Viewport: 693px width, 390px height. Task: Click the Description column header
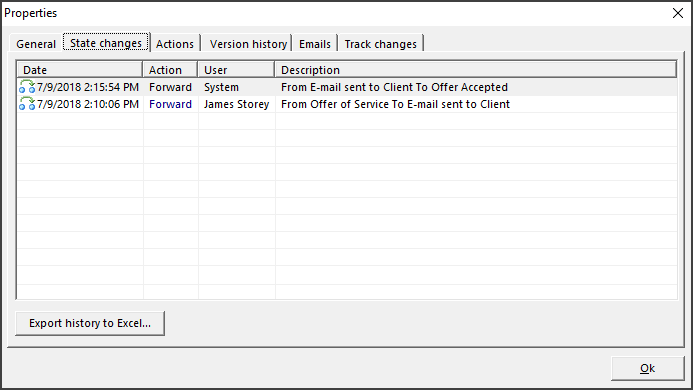tap(476, 70)
